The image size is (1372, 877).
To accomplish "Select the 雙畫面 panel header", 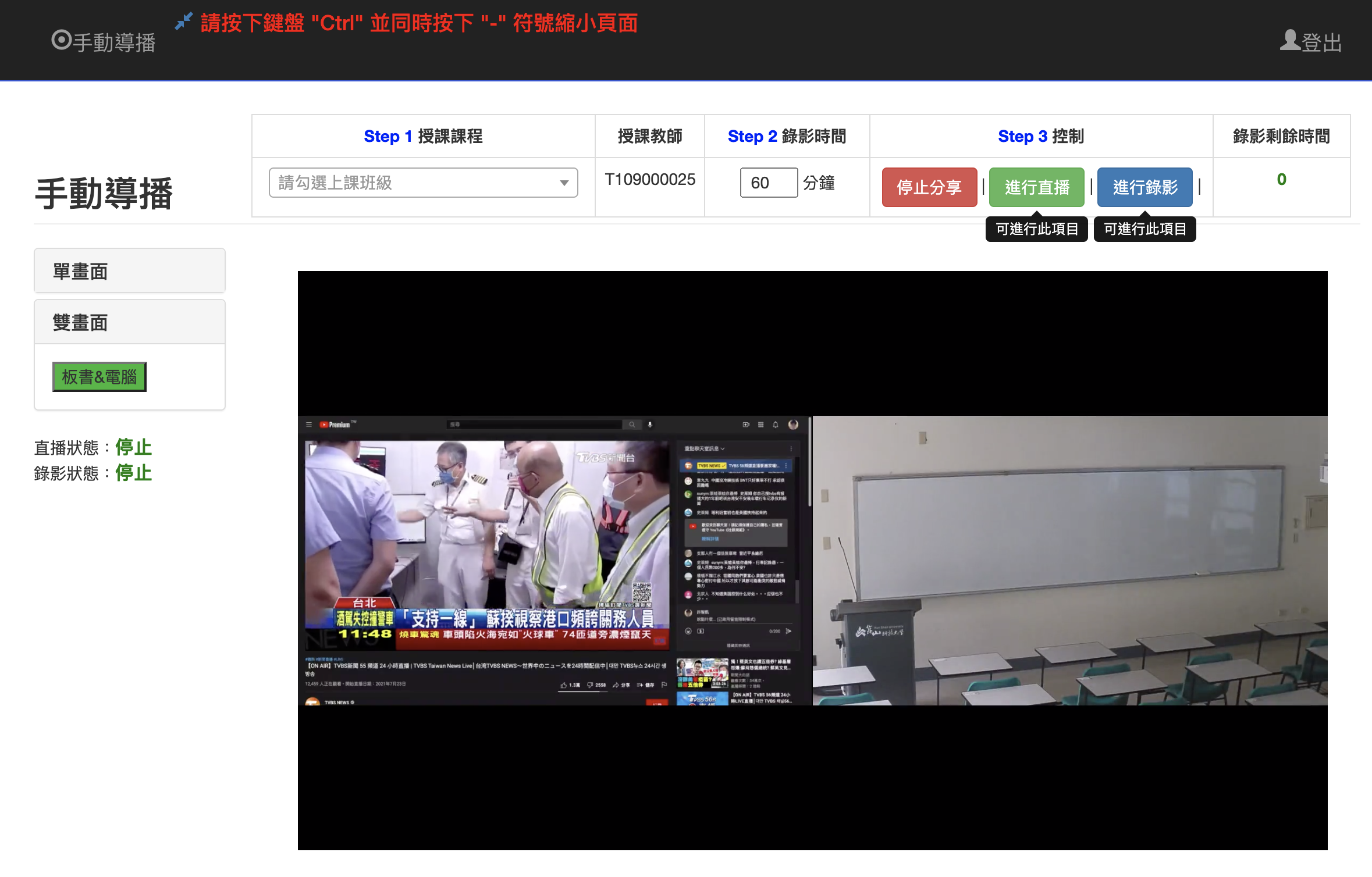I will point(130,322).
